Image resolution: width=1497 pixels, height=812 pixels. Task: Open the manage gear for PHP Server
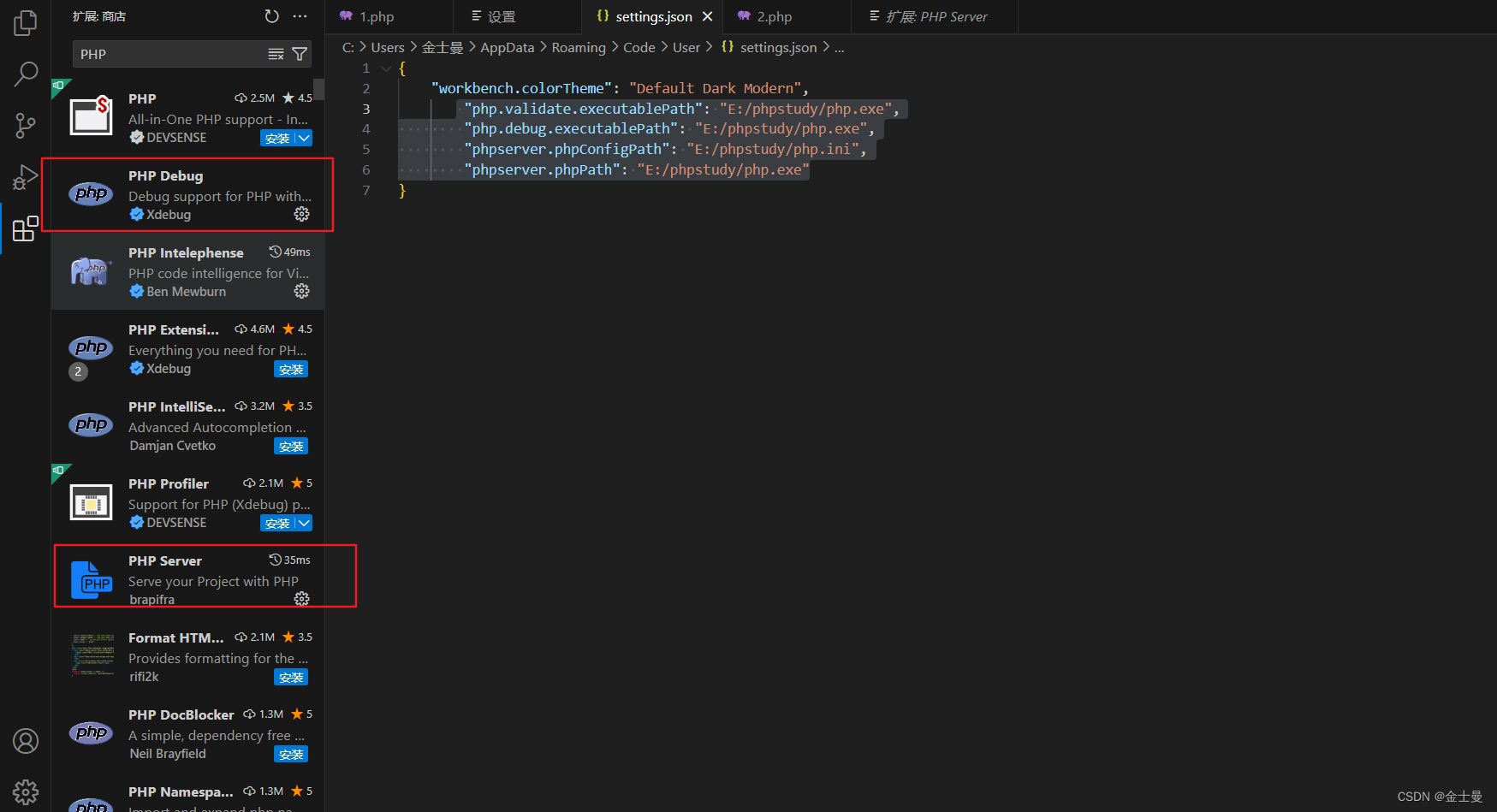[x=302, y=599]
